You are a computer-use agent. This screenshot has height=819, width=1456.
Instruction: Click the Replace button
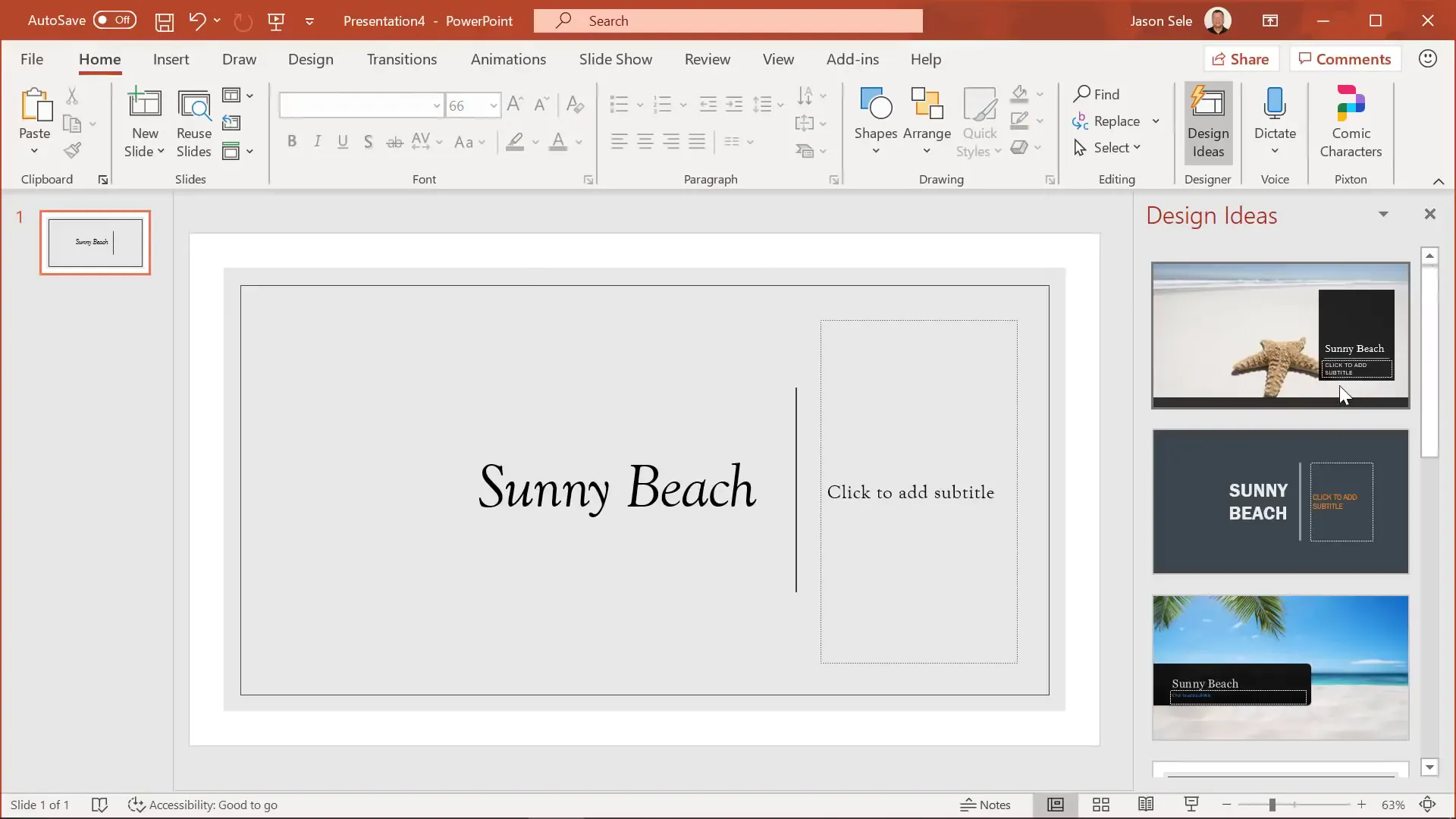click(x=1106, y=121)
